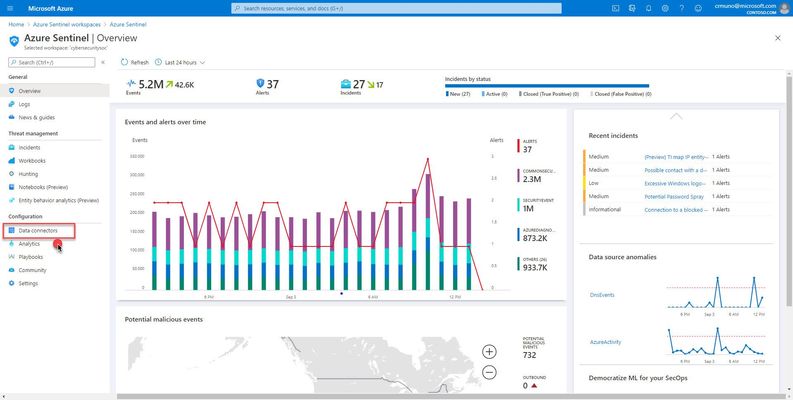Click the 5.2M events count

click(x=151, y=84)
